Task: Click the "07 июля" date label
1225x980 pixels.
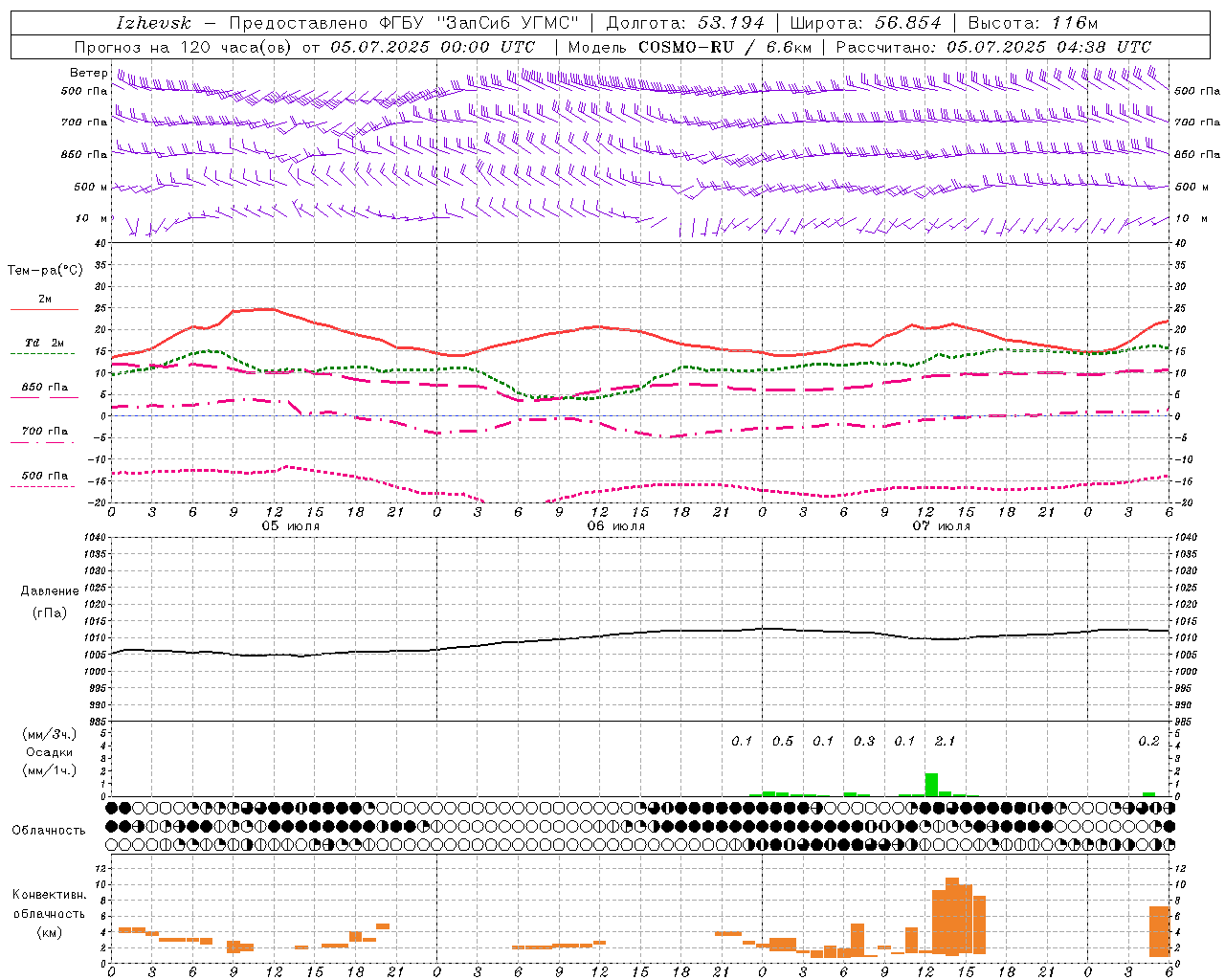Action: pyautogui.click(x=942, y=526)
